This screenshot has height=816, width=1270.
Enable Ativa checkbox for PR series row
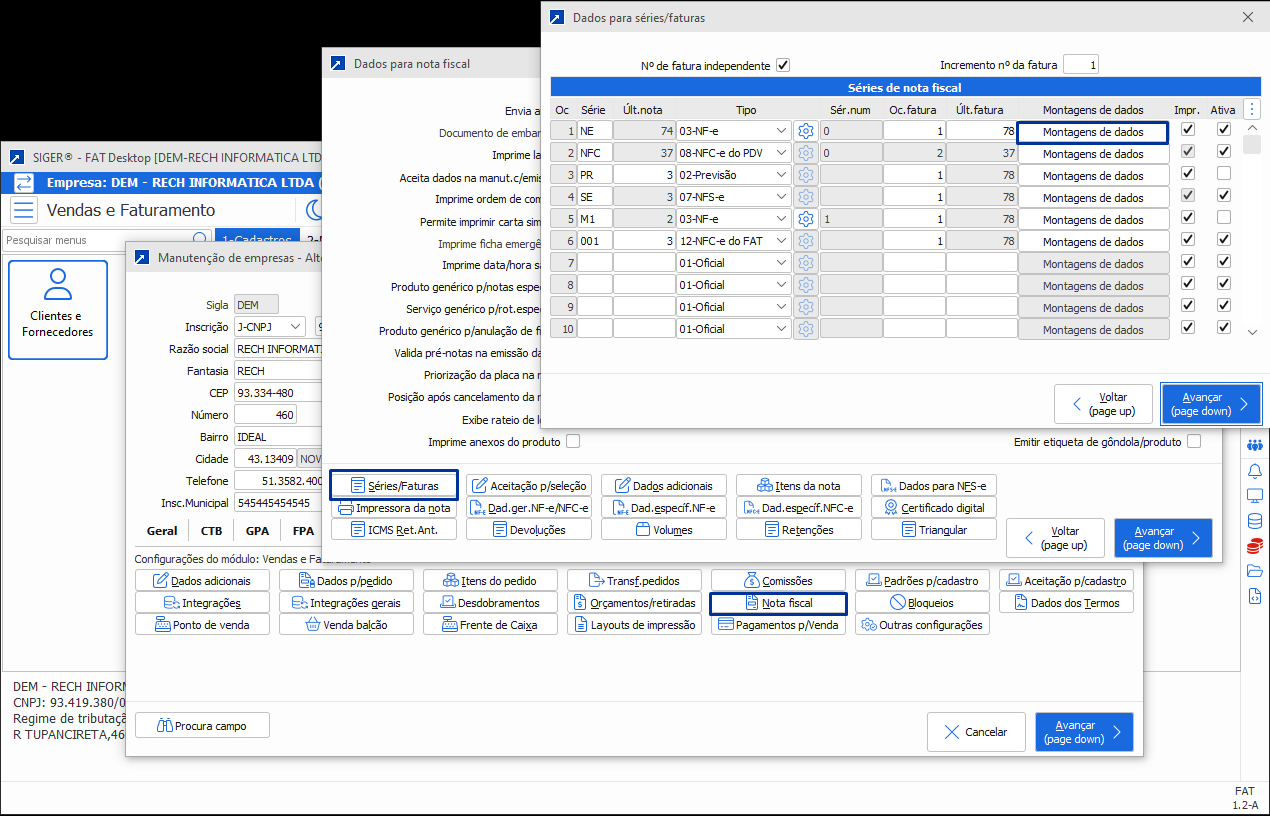coord(1223,174)
